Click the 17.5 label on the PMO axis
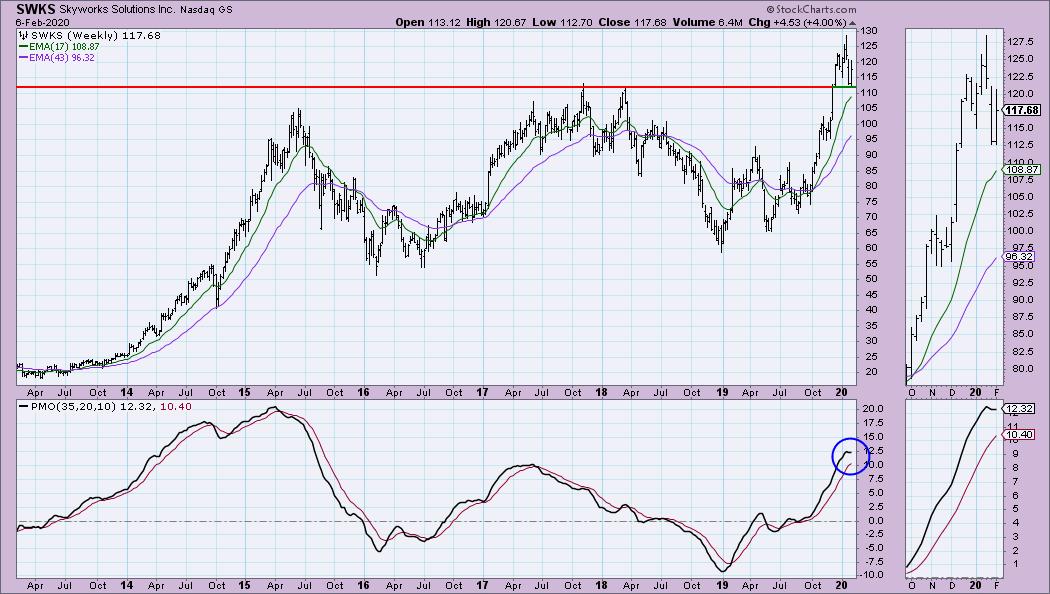Viewport: 1050px width, 594px height. coord(874,423)
